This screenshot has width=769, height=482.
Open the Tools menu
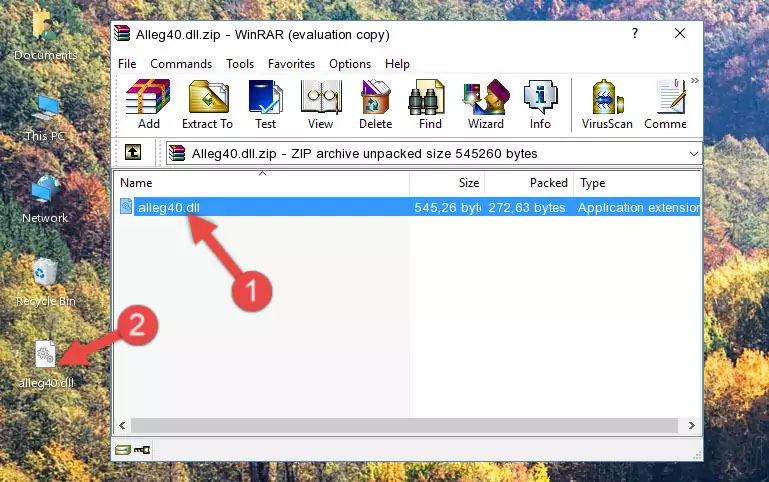point(240,64)
